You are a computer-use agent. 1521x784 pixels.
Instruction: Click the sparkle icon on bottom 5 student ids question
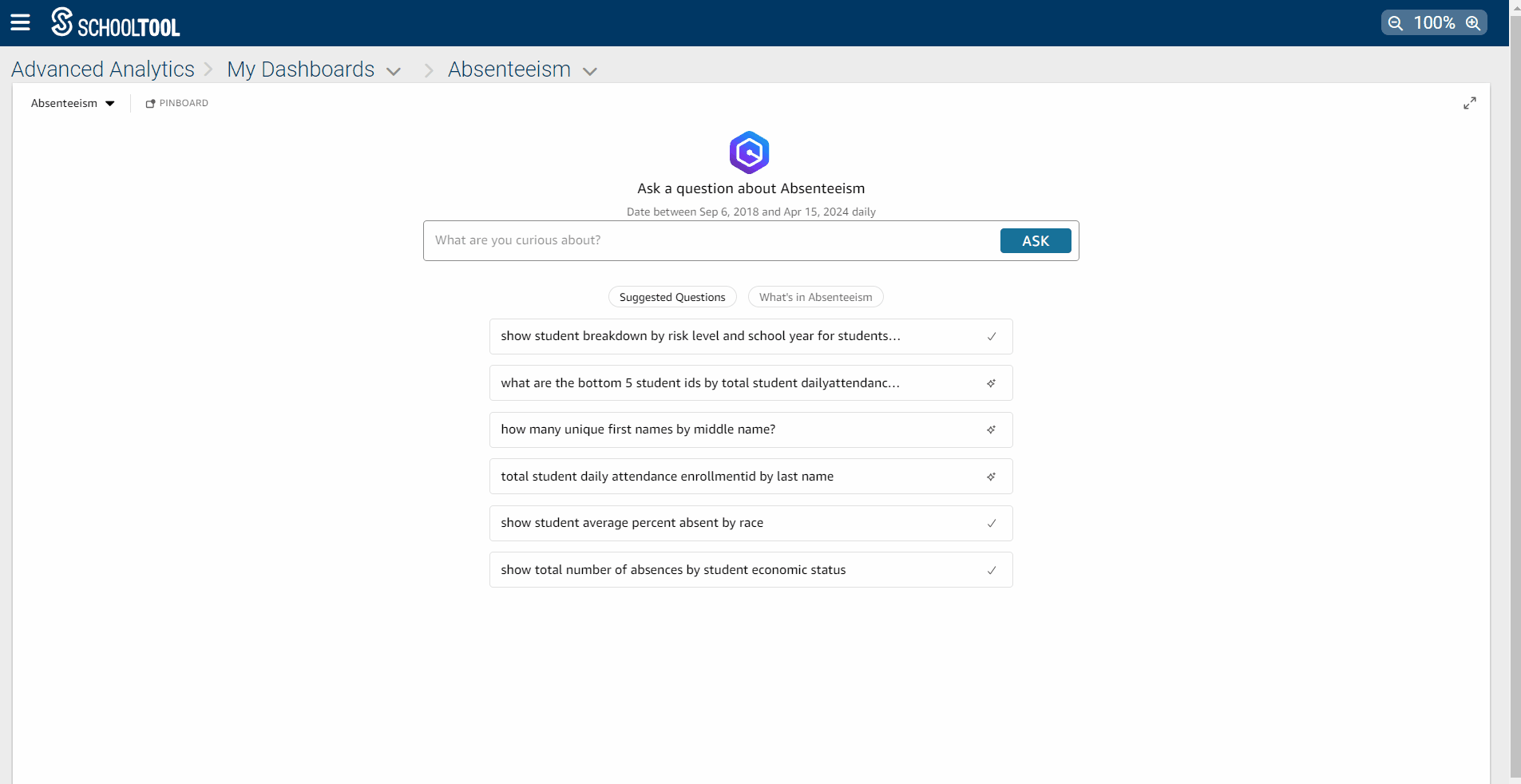coord(991,383)
